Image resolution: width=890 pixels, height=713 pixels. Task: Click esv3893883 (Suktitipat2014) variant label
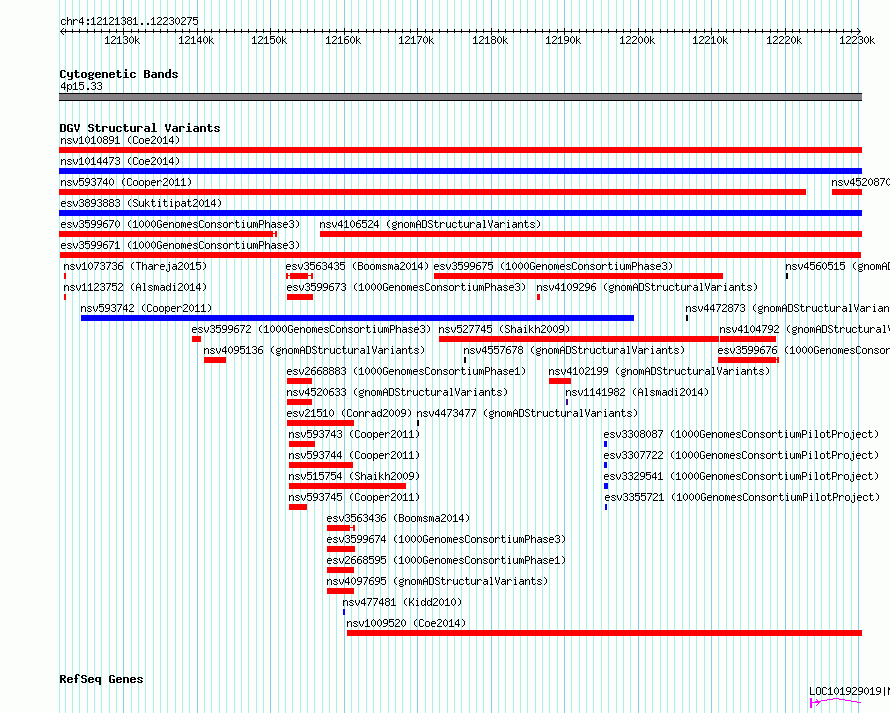click(x=141, y=203)
